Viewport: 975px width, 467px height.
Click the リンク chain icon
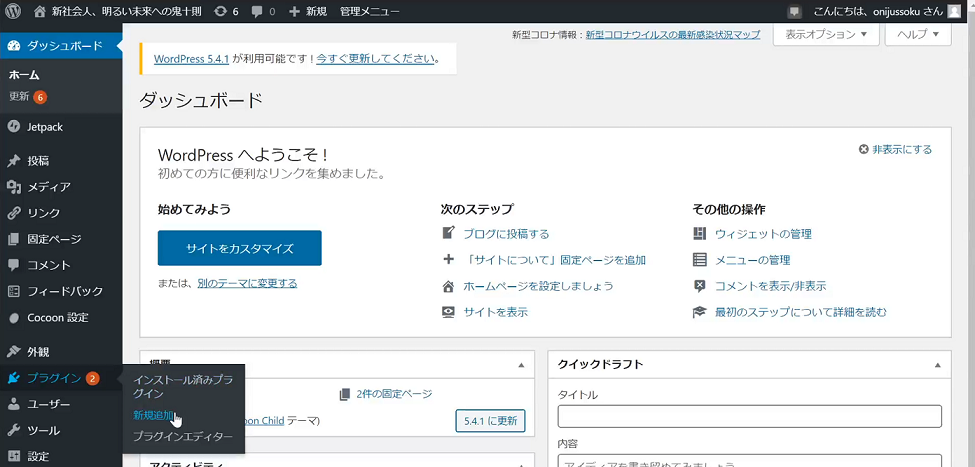click(x=14, y=213)
